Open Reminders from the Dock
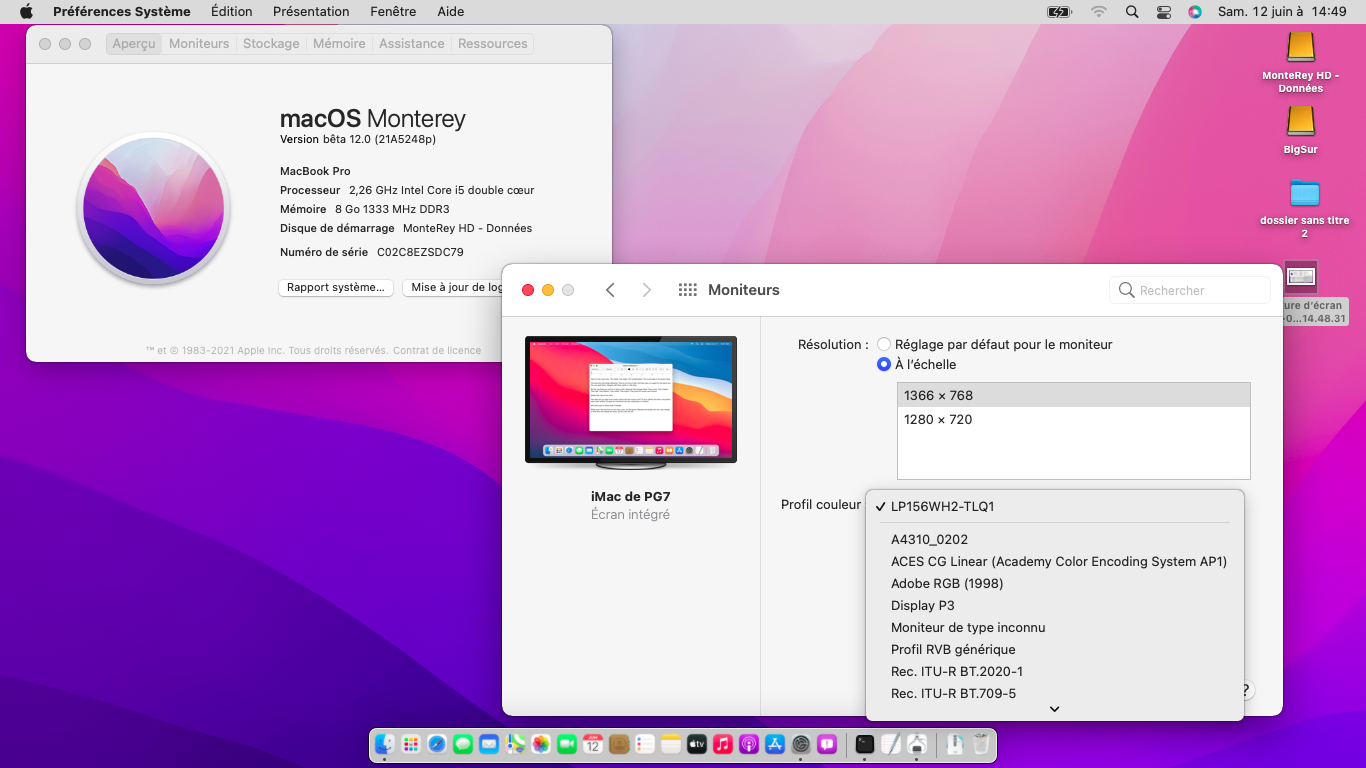This screenshot has width=1366, height=768. coord(645,744)
